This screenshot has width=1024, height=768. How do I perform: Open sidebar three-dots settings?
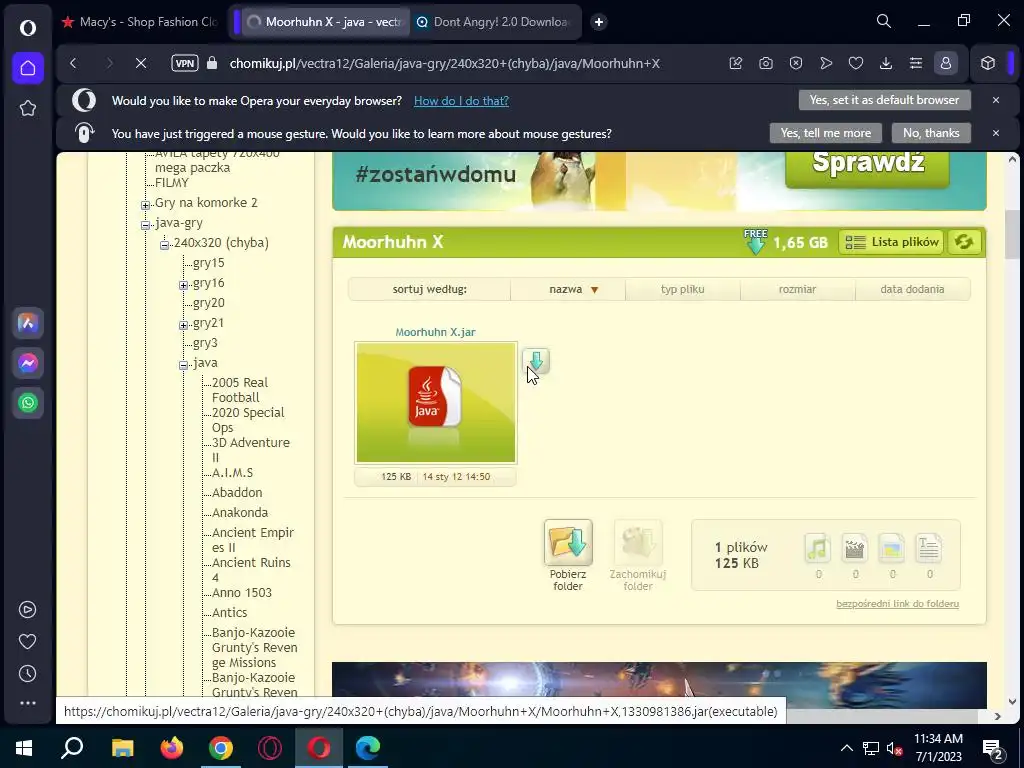[x=27, y=703]
